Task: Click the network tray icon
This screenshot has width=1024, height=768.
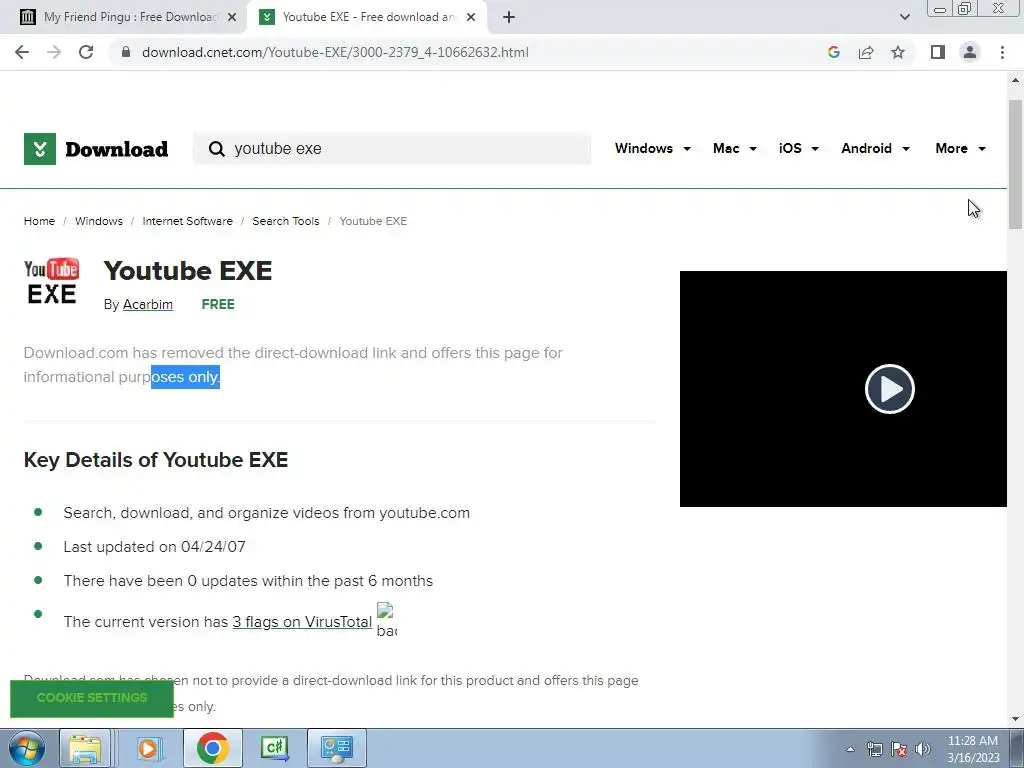Action: pos(874,749)
